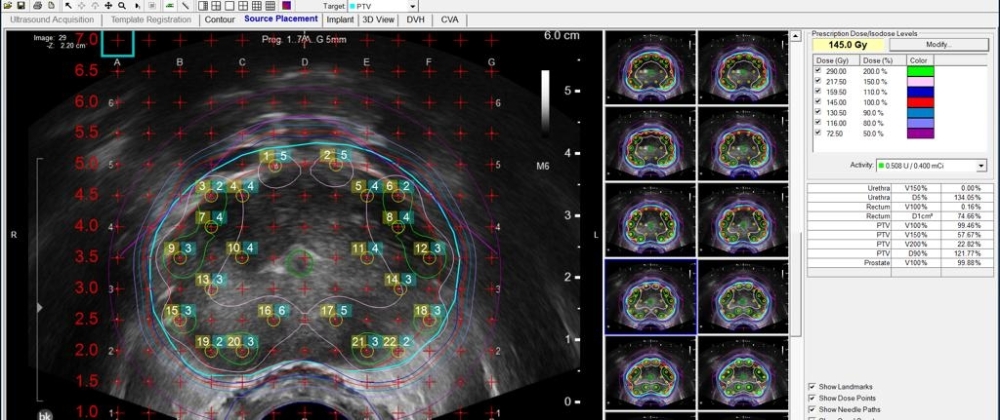Click the Print icon in toolbar
Screen dimensions: 1000x420
[x=36, y=5]
